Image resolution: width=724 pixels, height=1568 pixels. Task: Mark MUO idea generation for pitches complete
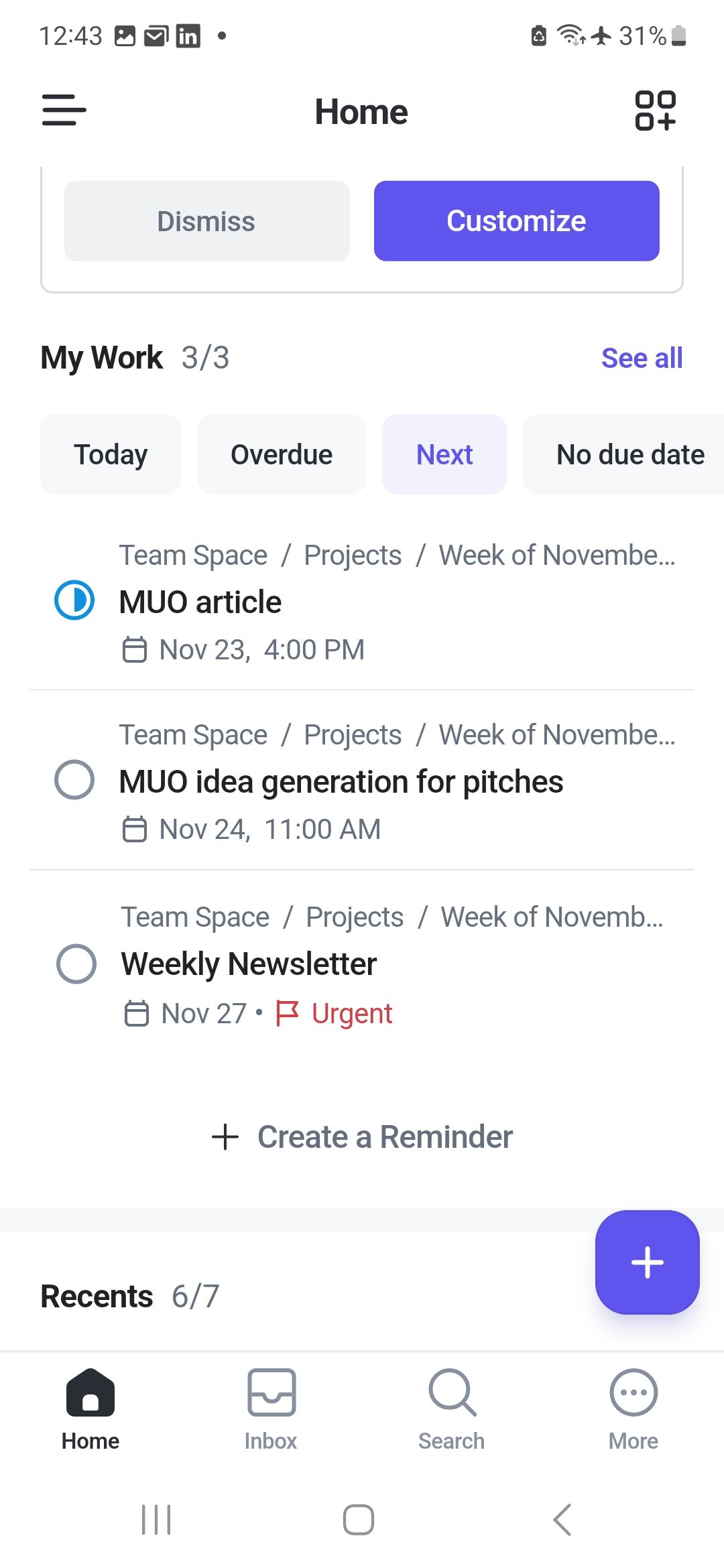click(x=74, y=781)
